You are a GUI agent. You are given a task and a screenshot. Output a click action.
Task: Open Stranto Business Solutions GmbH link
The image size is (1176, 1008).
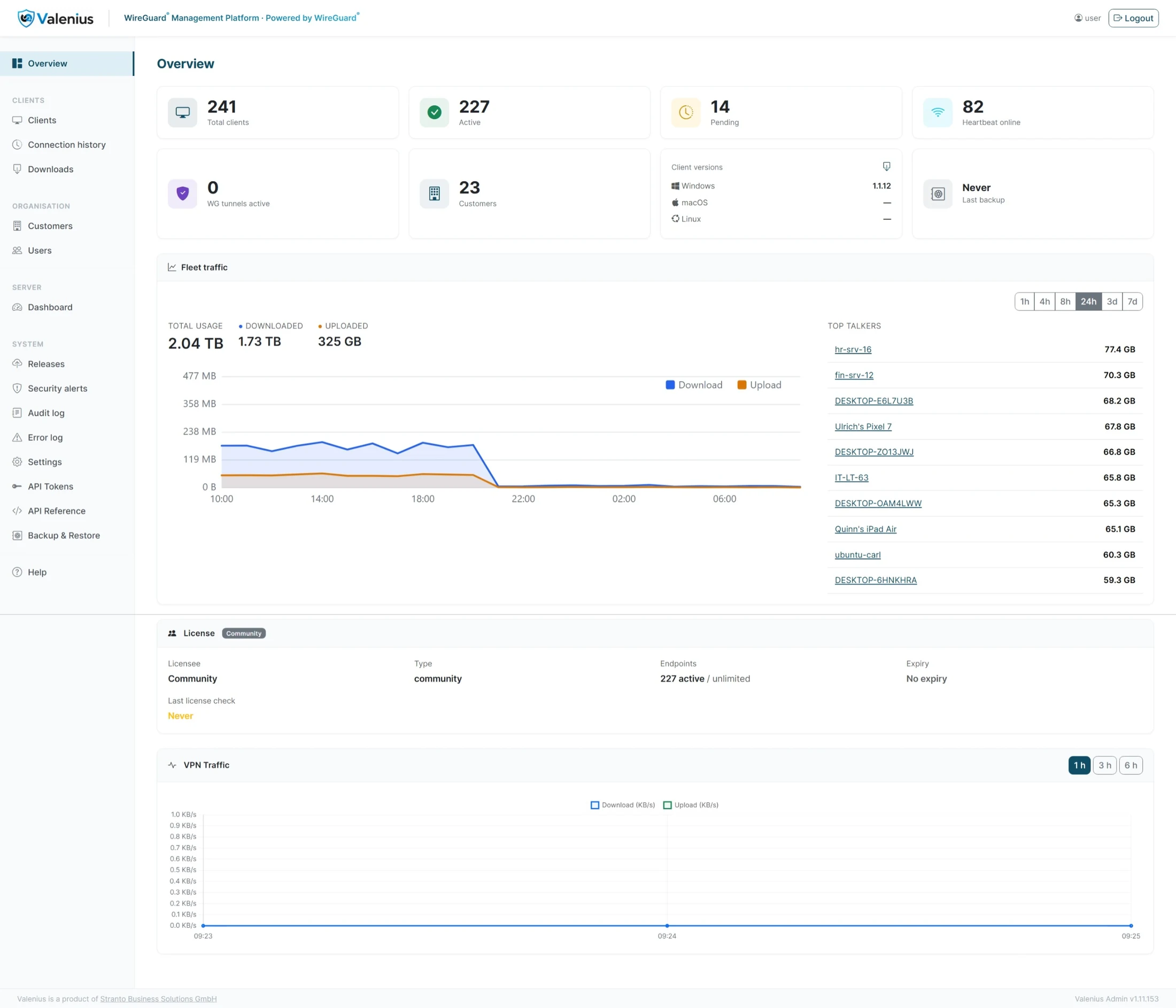tap(158, 999)
